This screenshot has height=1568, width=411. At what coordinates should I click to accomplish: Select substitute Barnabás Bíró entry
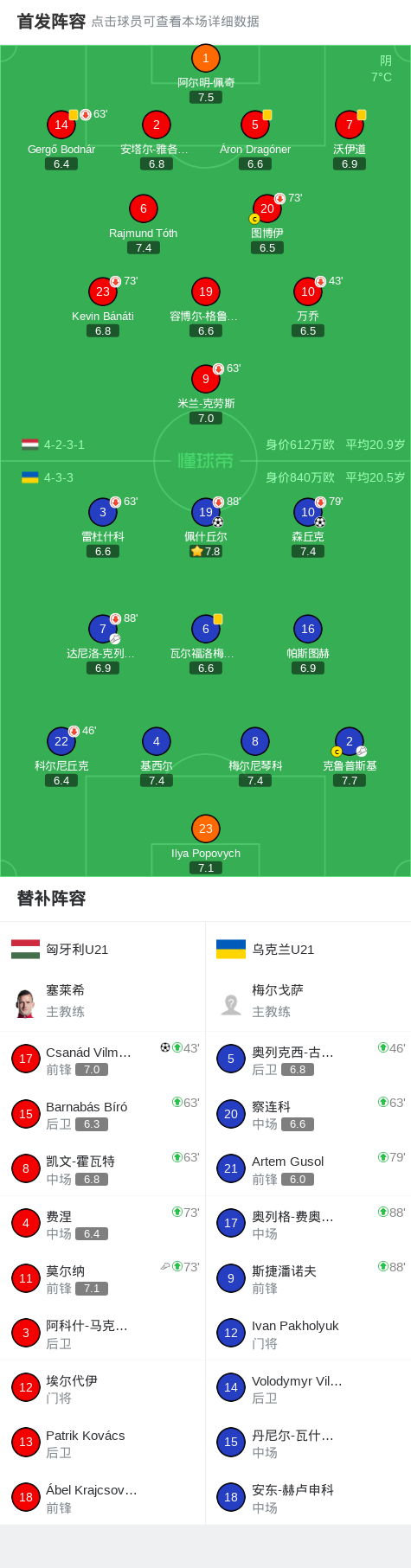(103, 1114)
